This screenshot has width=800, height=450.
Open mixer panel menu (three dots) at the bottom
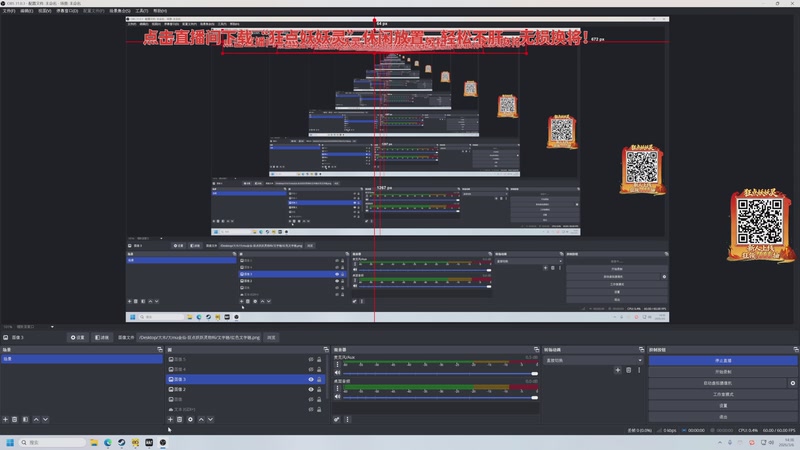pos(347,419)
